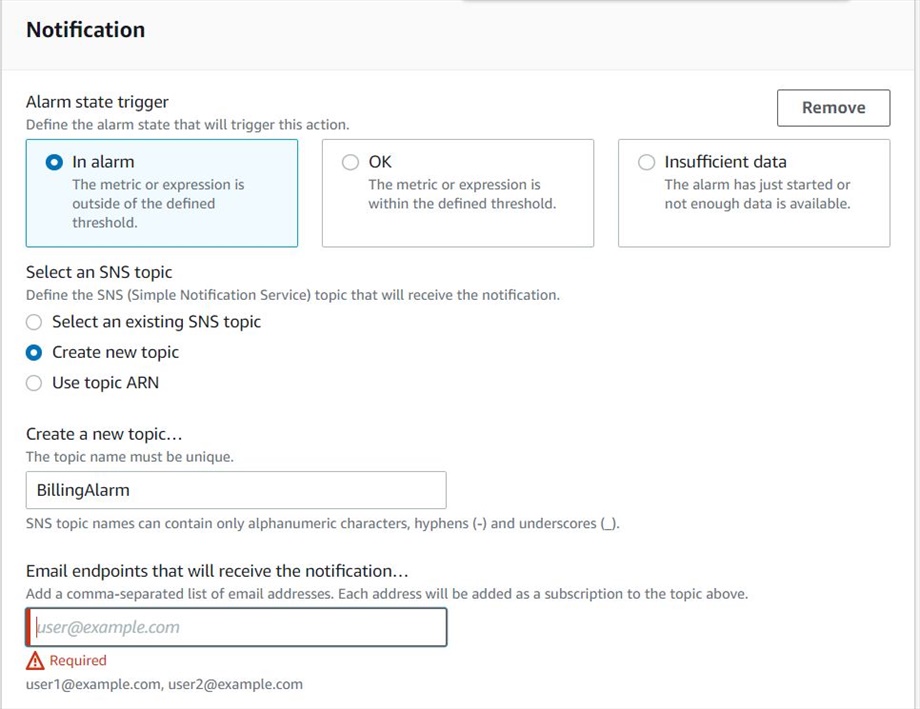Choose the OK alarm state radio button

(350, 162)
